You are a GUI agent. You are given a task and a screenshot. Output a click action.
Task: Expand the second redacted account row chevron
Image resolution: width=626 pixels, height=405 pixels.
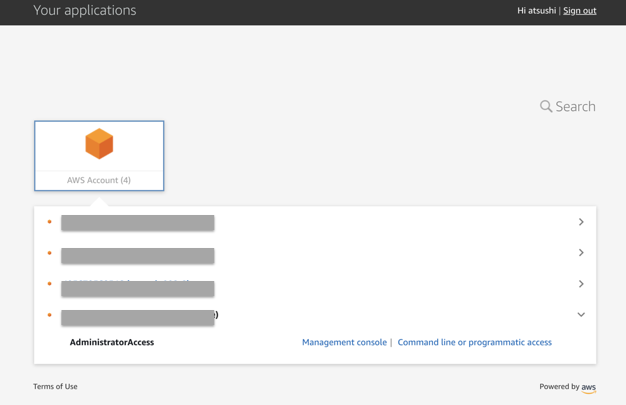coord(581,252)
